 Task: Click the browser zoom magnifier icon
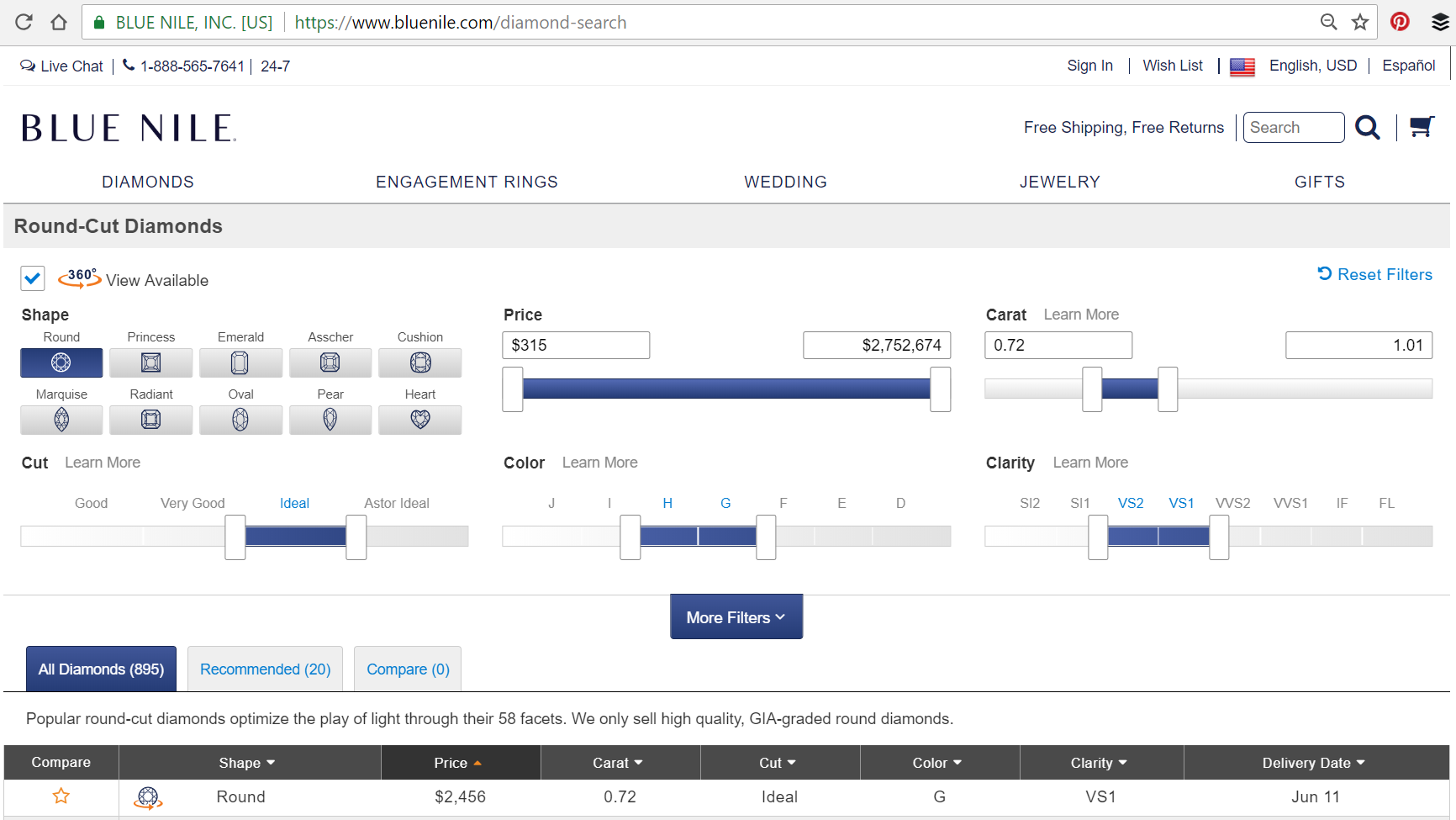click(x=1328, y=22)
